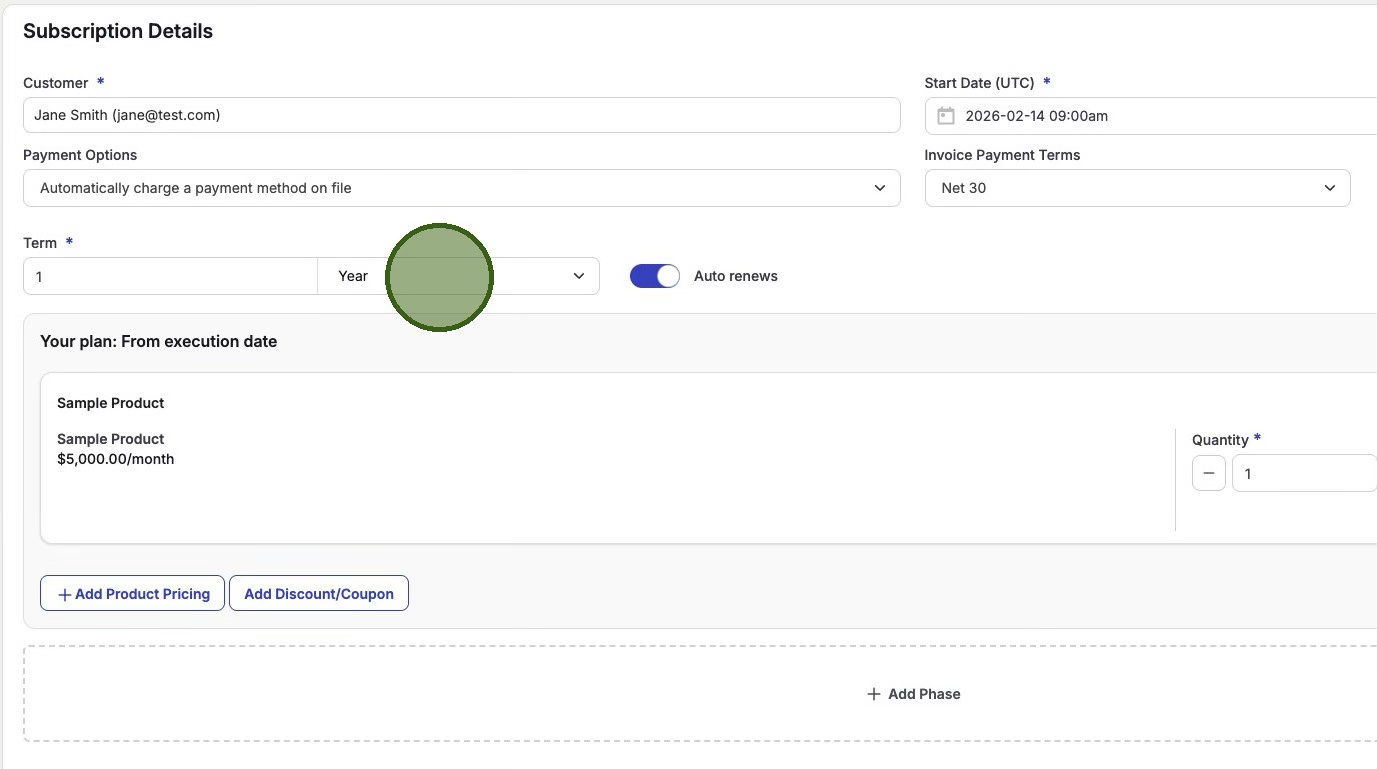The width and height of the screenshot is (1377, 769).
Task: Click the plus icon on Add Product Pricing
Action: coord(64,594)
